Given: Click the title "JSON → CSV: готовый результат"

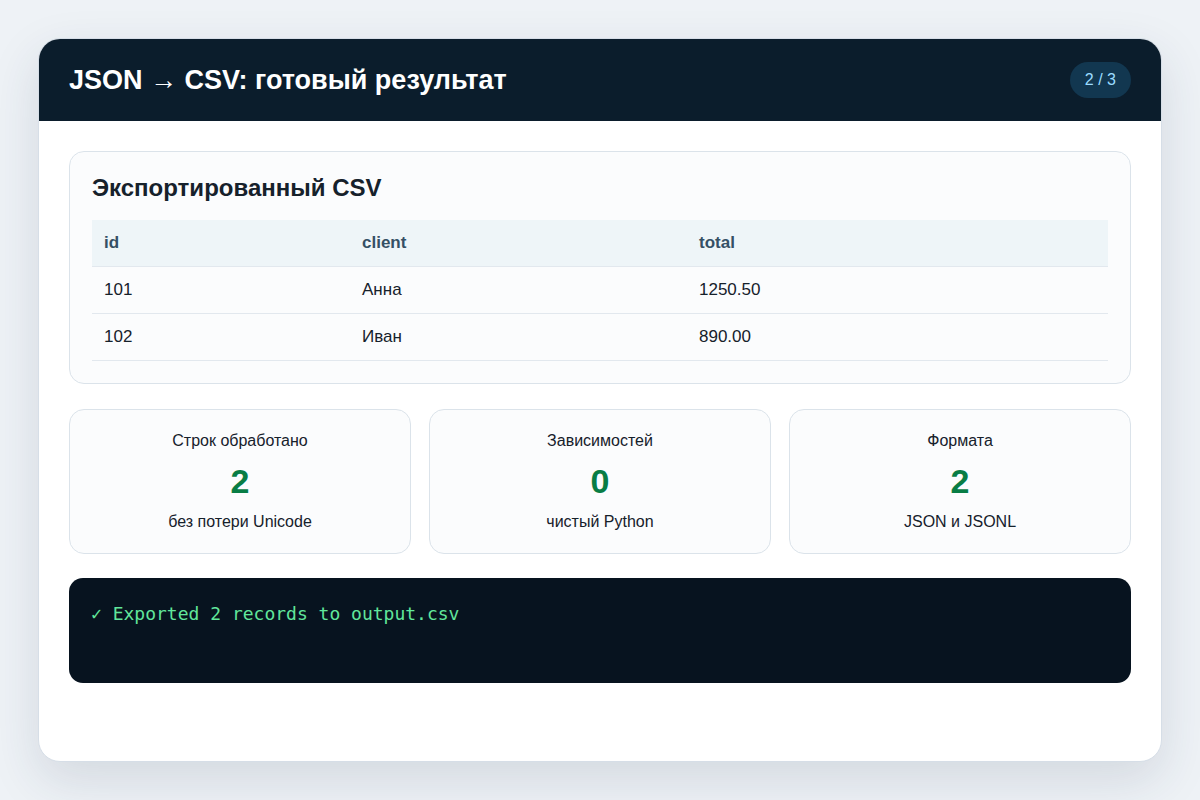Looking at the screenshot, I should (288, 80).
